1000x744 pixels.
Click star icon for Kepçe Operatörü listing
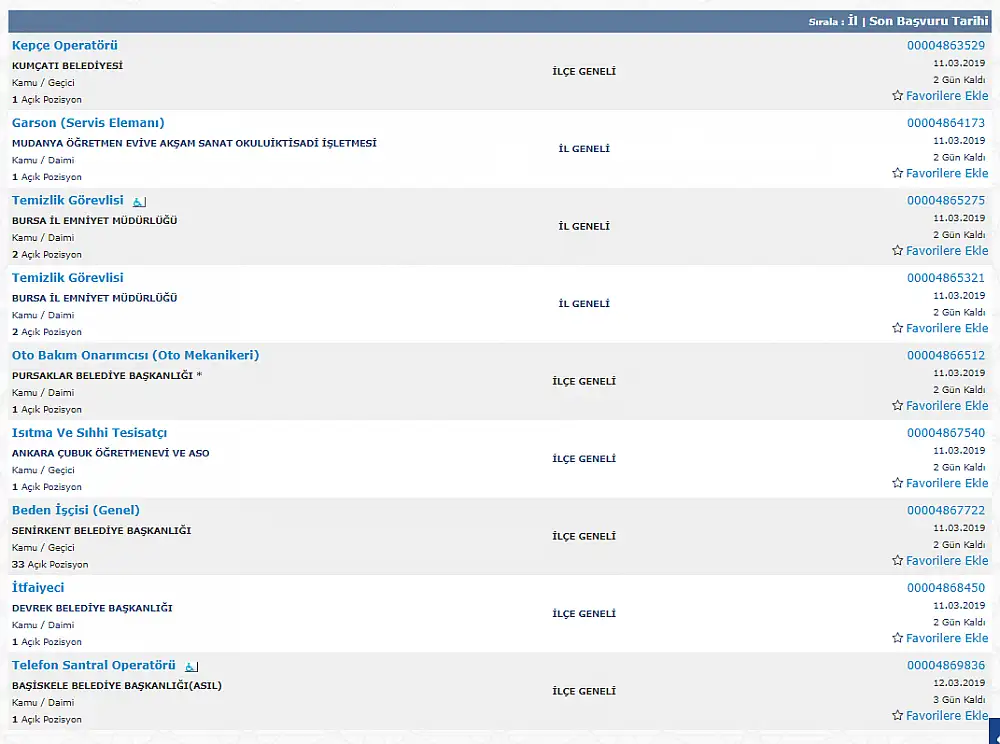coord(897,96)
